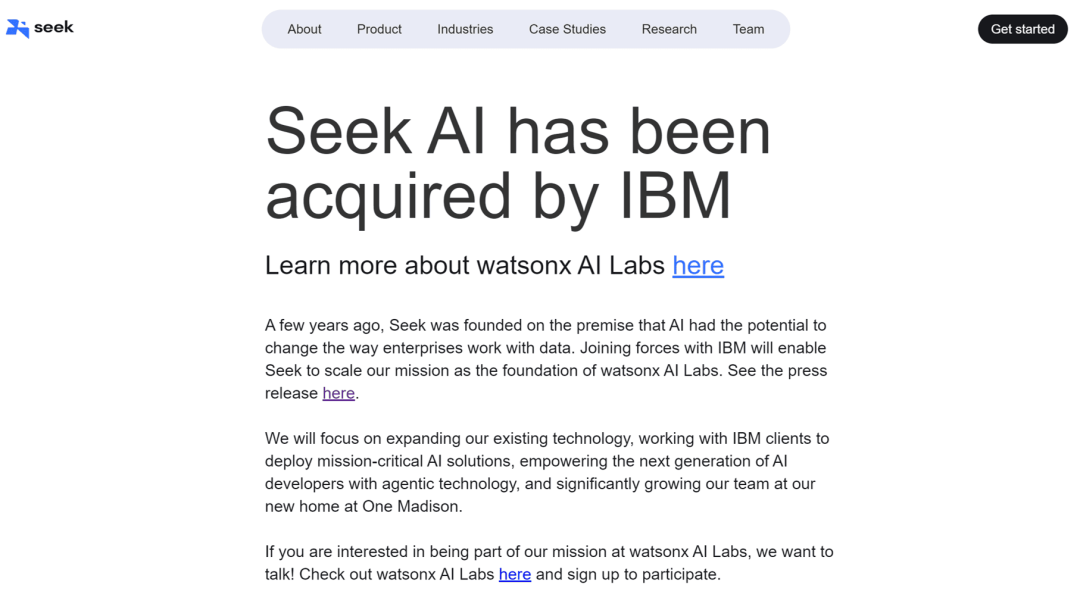
Task: Click the paragraph starting 'A few years ago'
Action: click(x=546, y=359)
